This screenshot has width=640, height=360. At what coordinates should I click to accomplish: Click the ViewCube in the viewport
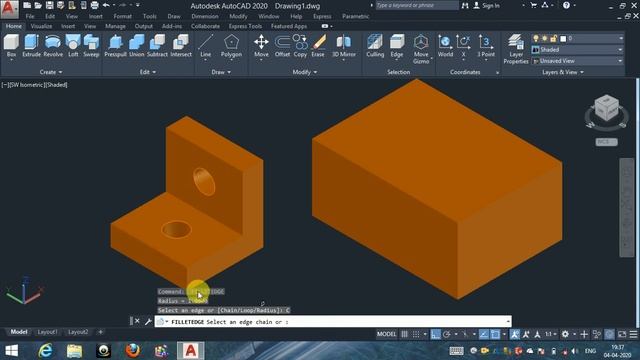[606, 107]
